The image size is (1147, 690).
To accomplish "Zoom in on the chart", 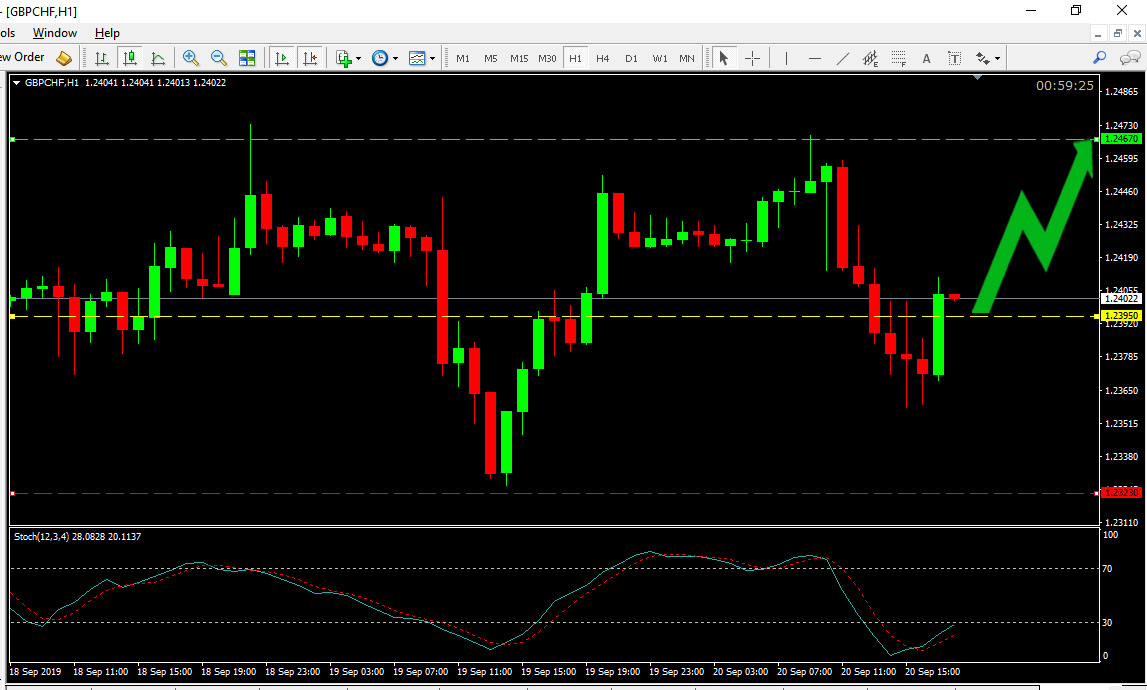I will point(190,58).
